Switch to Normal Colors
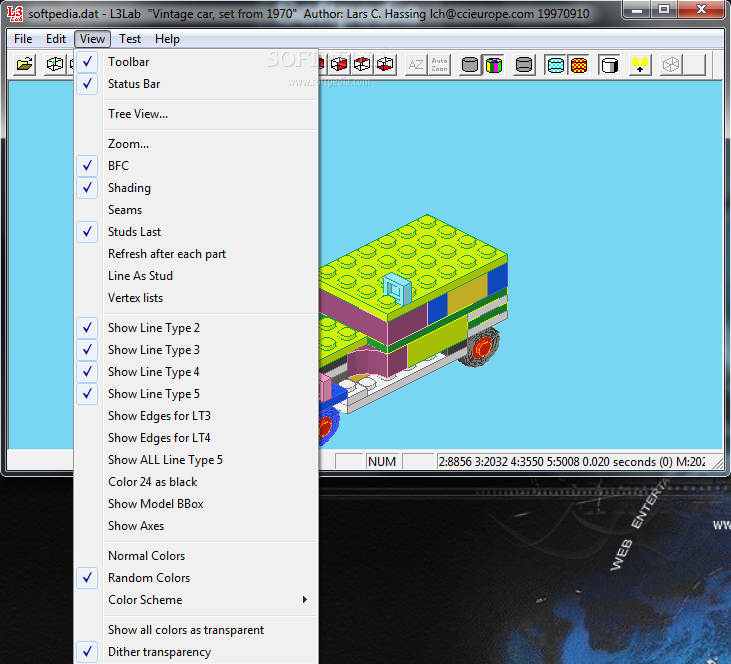Viewport: 731px width, 664px height. [196, 556]
